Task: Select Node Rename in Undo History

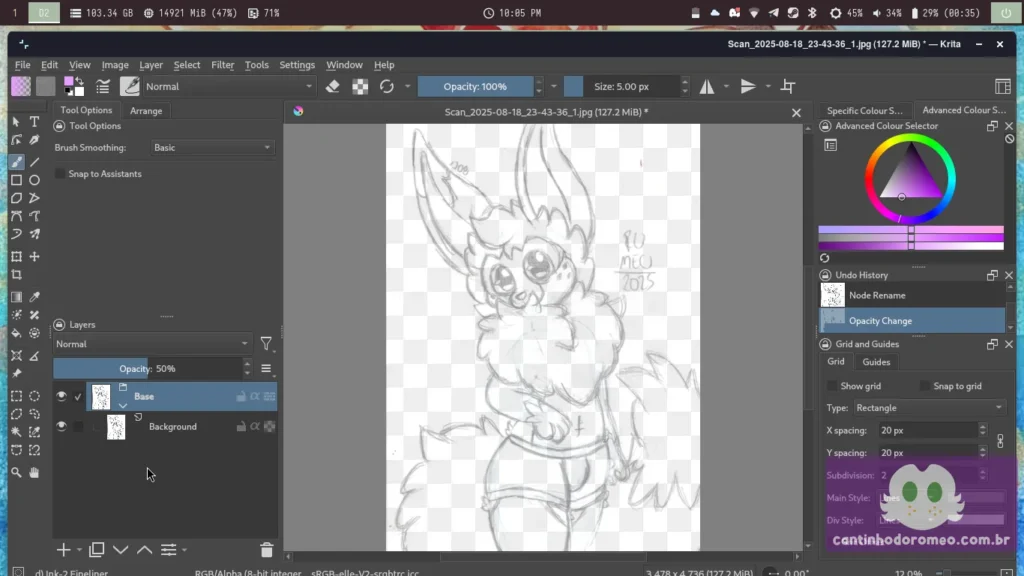Action: (912, 295)
